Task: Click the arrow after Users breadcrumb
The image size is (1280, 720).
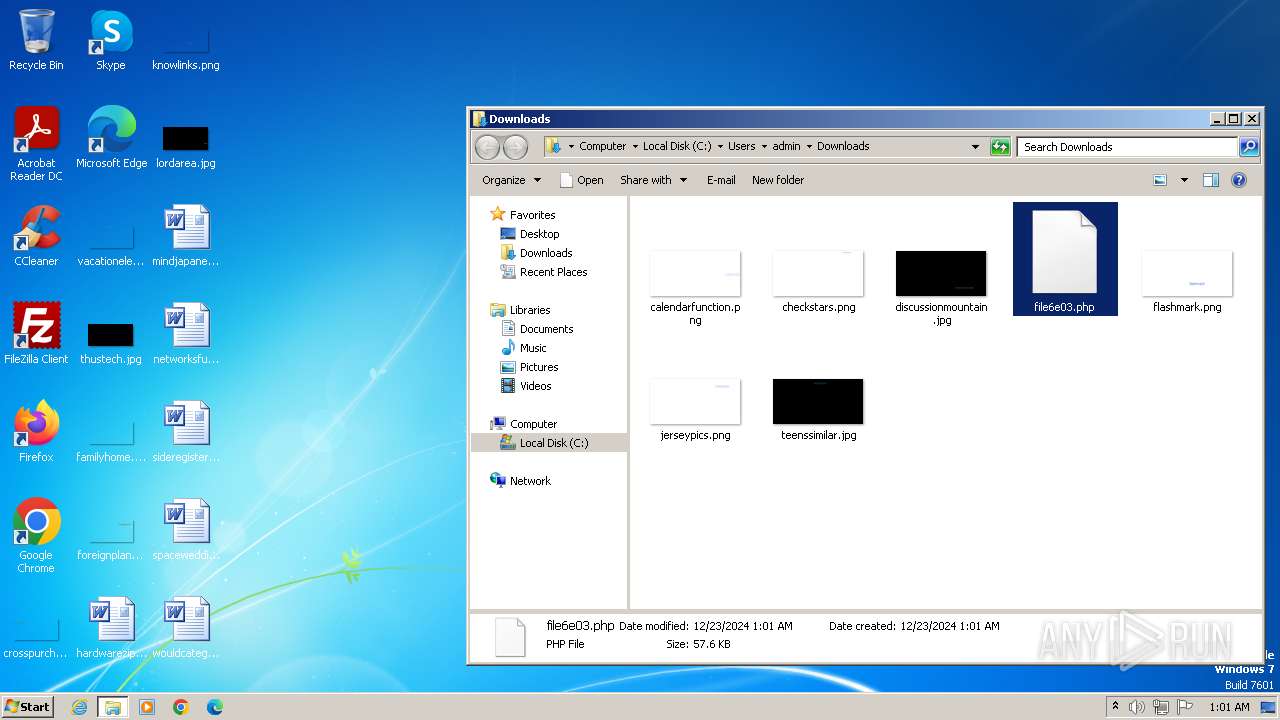Action: [764, 146]
